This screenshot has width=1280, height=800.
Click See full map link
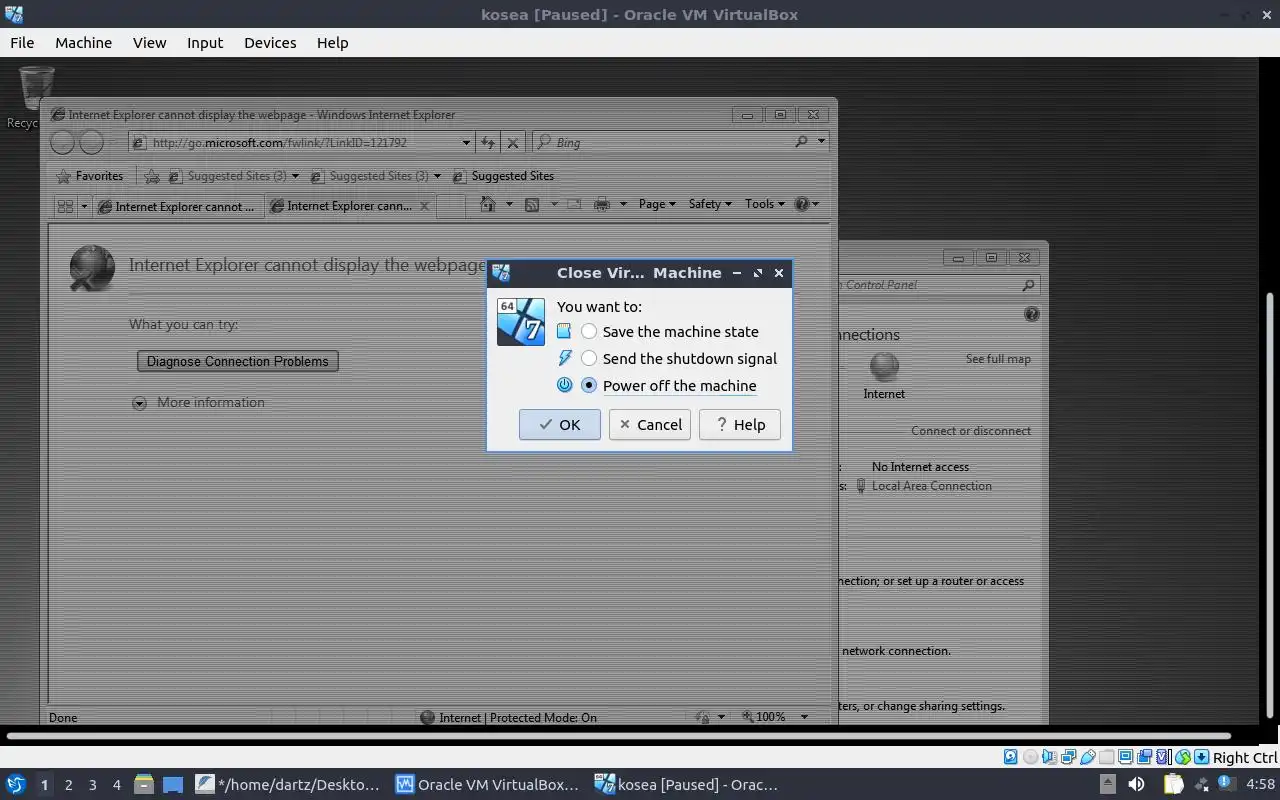[998, 359]
